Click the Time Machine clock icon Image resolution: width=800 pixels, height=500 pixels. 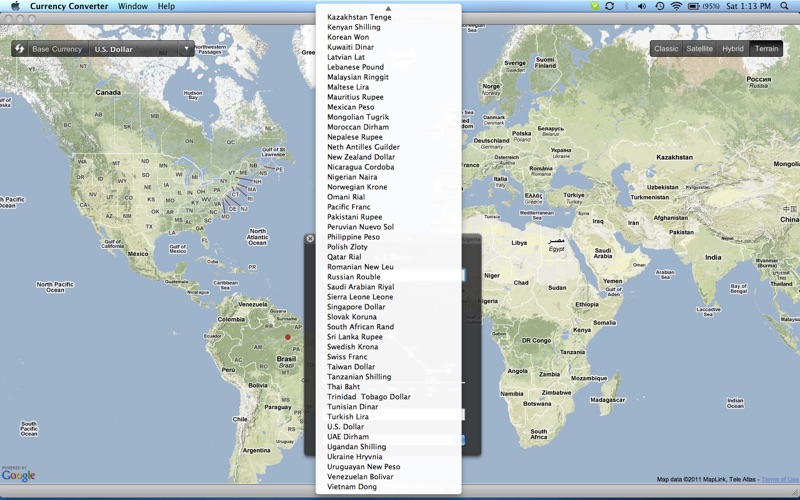click(x=659, y=6)
